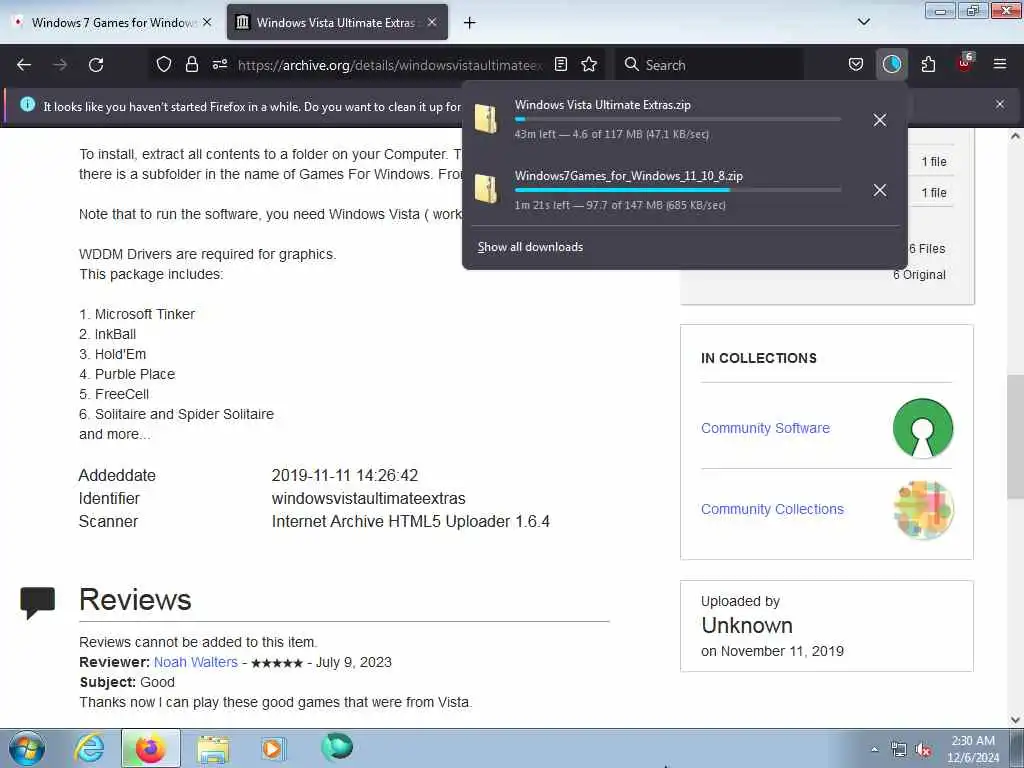Image resolution: width=1024 pixels, height=768 pixels.
Task: Bookmark this page with star icon
Action: 589,64
